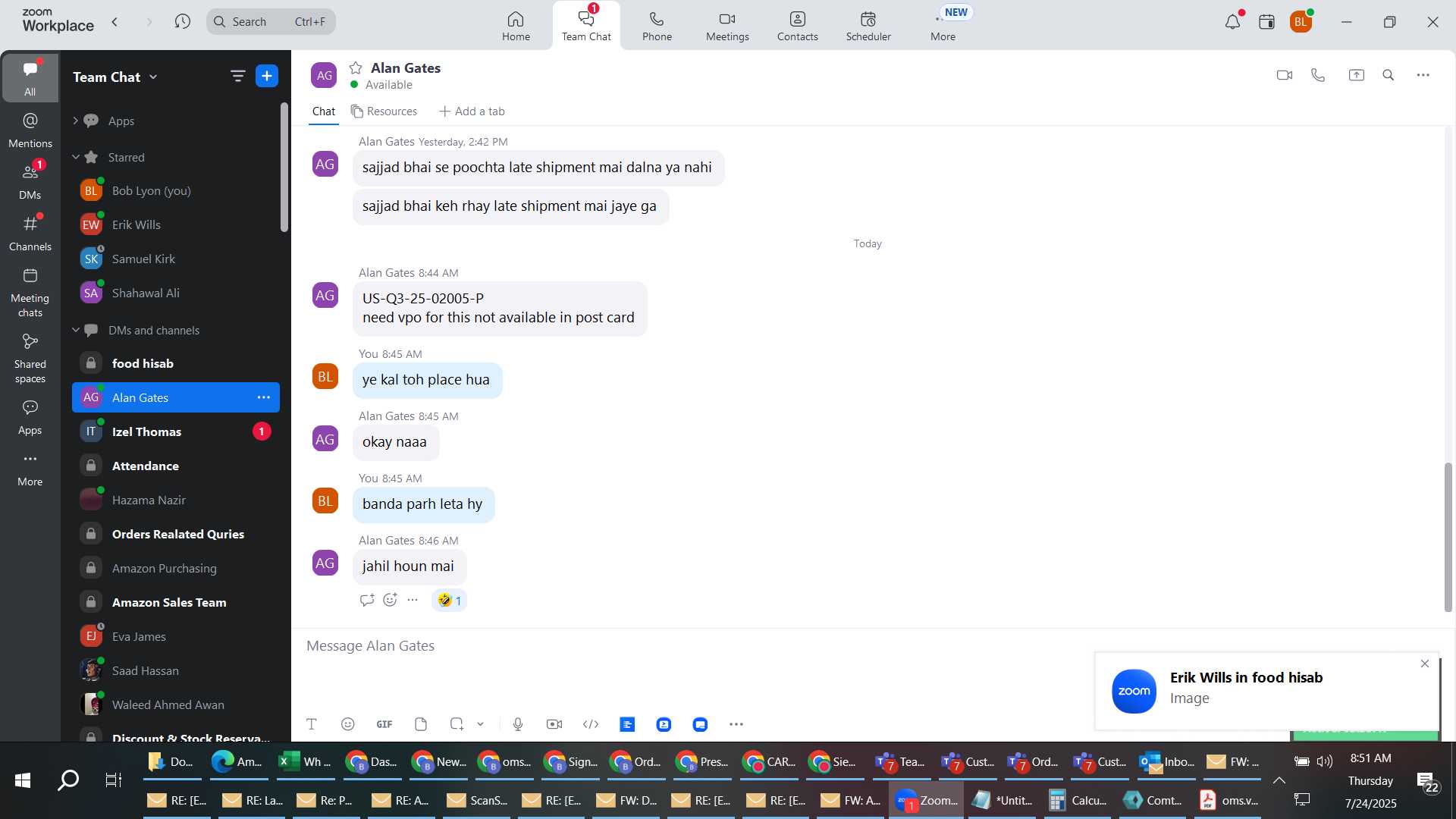
Task: Open the emoji picker in composer
Action: point(347,724)
